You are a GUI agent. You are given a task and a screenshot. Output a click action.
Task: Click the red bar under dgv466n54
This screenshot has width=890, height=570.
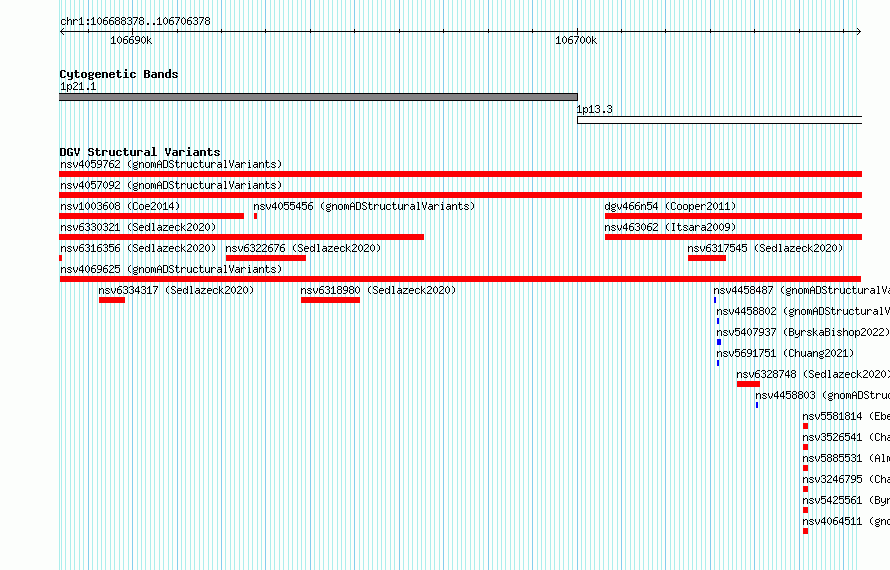point(733,216)
